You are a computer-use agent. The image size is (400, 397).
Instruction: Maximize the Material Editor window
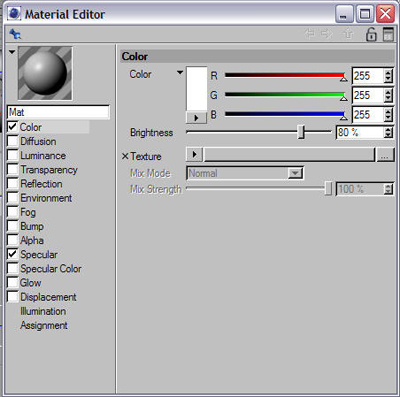(x=365, y=14)
